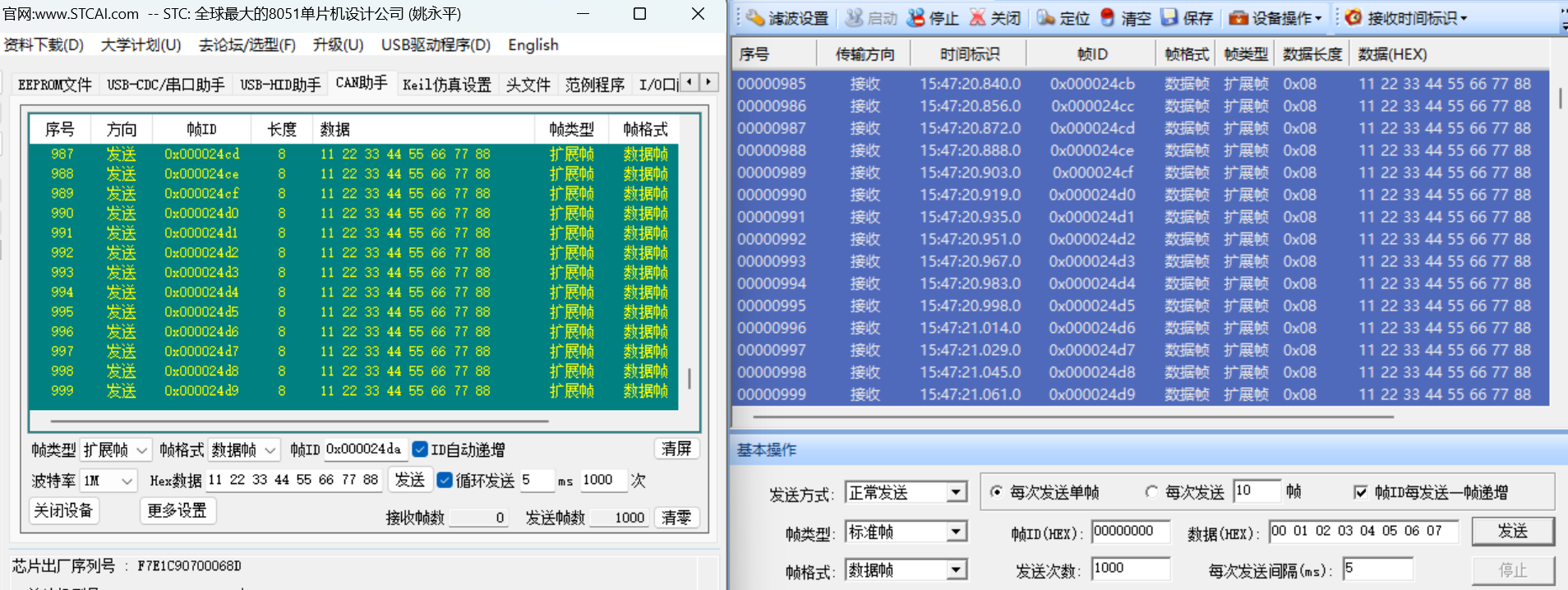
Task: Switch to the 头文件 tab
Action: pyautogui.click(x=528, y=85)
